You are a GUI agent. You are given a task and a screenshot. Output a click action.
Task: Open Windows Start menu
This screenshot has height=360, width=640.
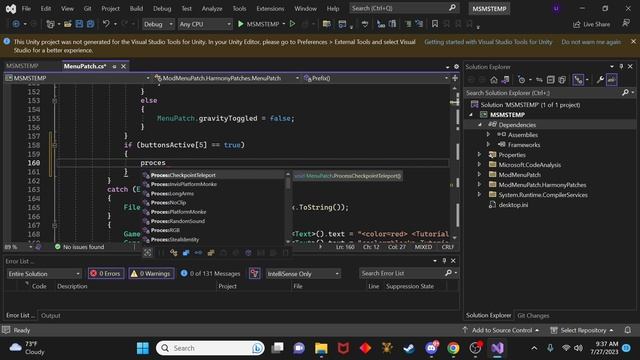pos(142,348)
